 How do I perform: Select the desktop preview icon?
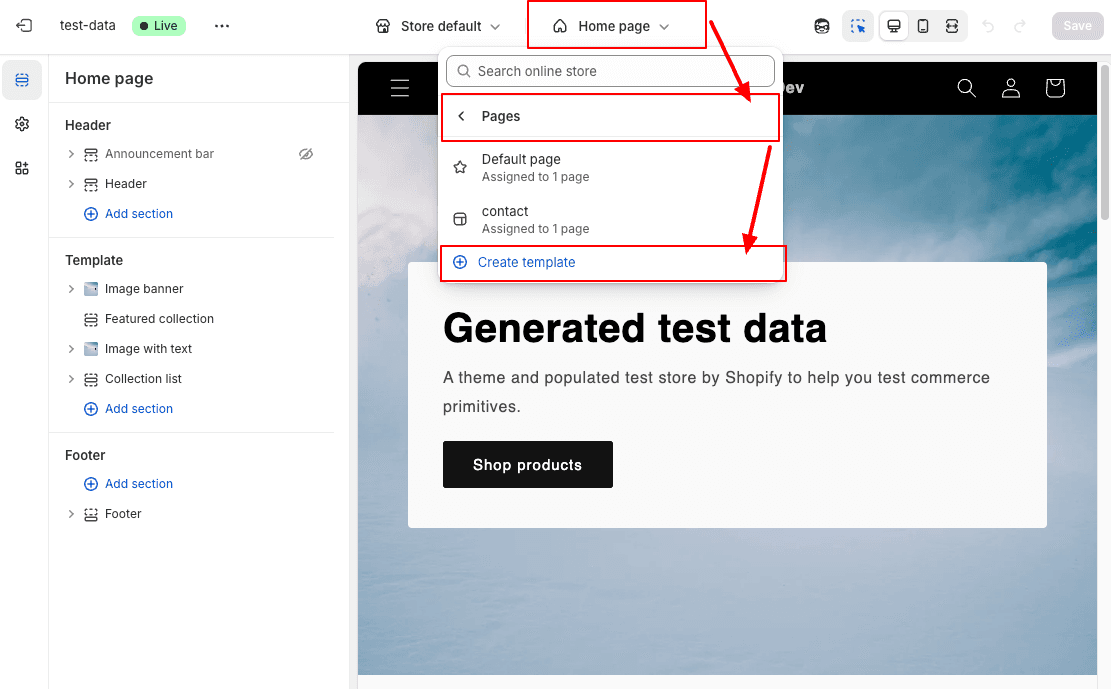(x=893, y=26)
